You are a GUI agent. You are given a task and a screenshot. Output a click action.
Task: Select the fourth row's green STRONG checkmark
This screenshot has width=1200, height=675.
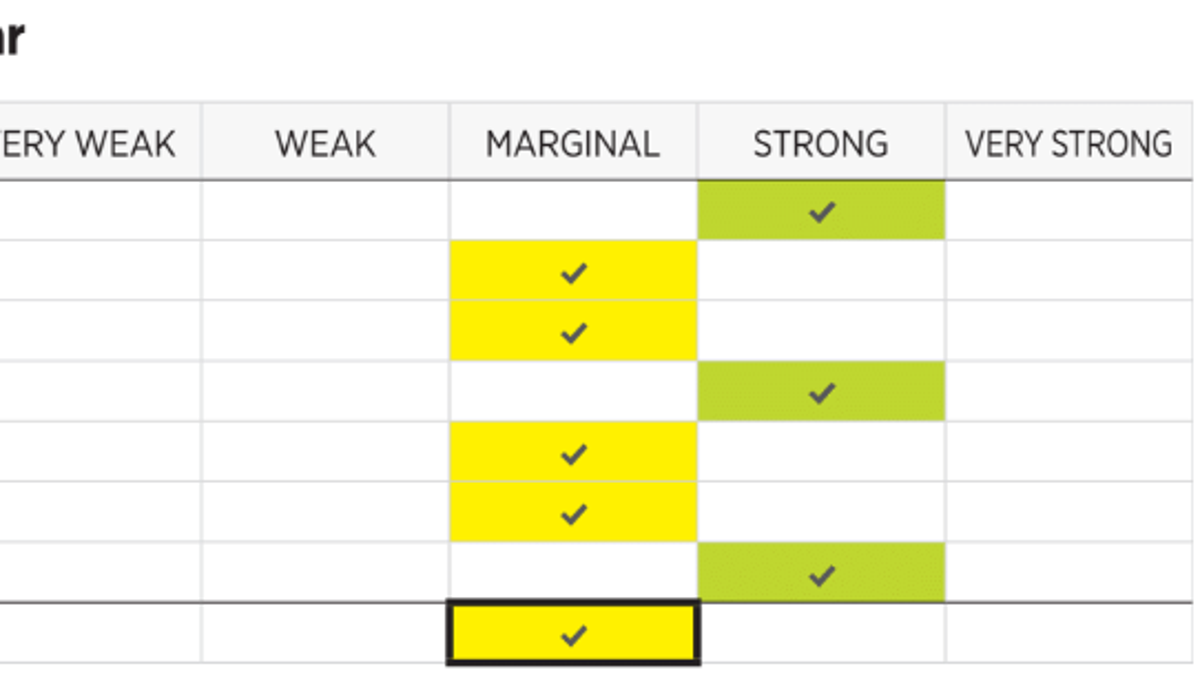click(822, 393)
